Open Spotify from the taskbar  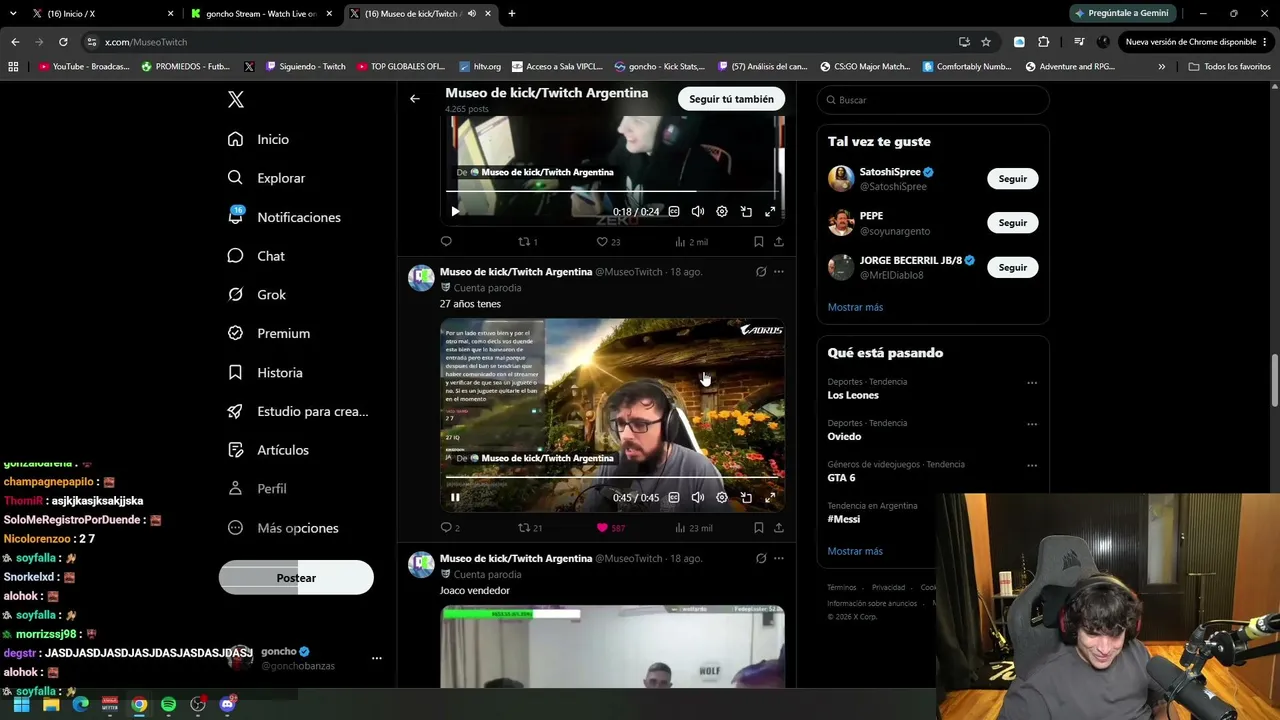pyautogui.click(x=169, y=705)
